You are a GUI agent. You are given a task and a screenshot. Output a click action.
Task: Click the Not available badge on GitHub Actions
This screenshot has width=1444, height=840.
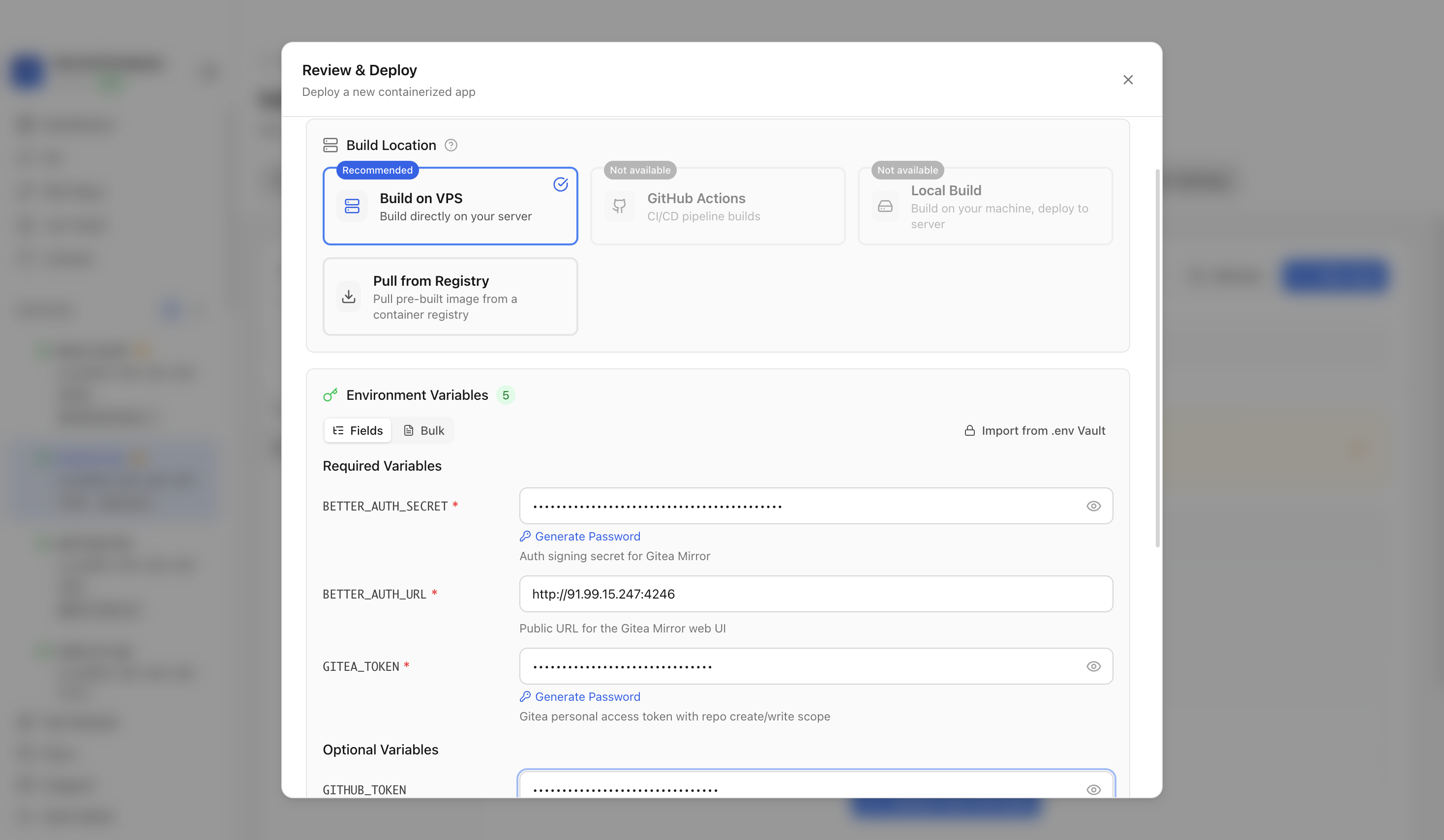click(x=640, y=170)
